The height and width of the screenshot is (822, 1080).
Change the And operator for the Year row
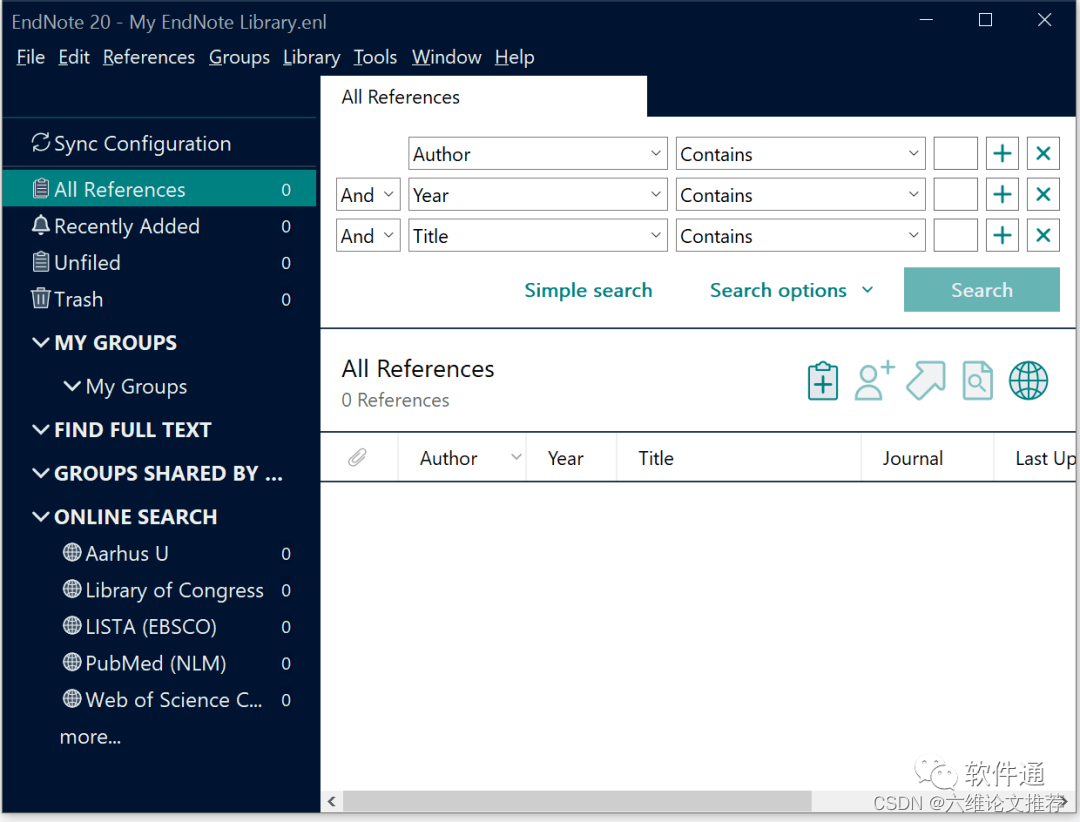click(x=368, y=194)
